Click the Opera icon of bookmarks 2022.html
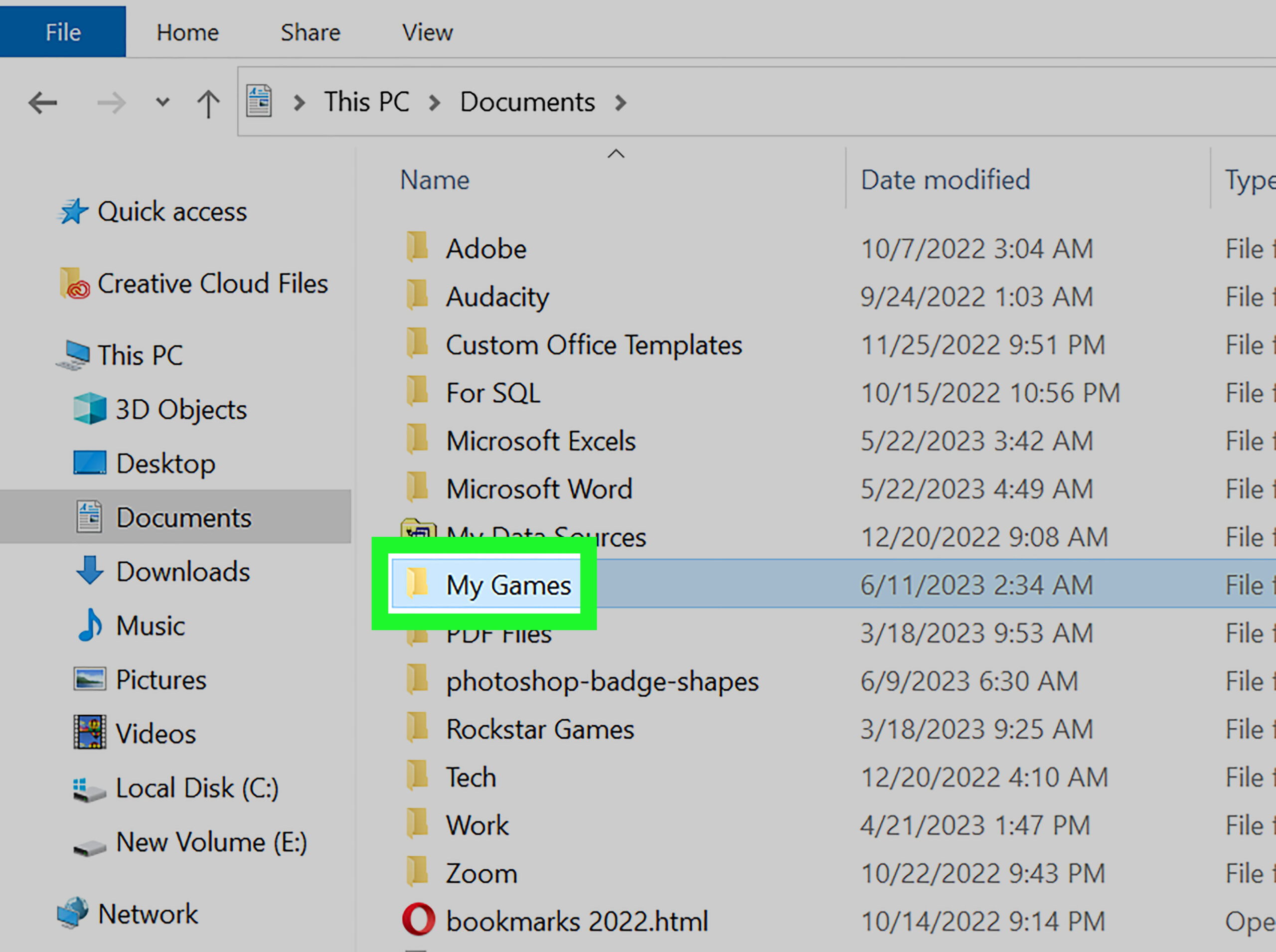The image size is (1276, 952). (418, 919)
